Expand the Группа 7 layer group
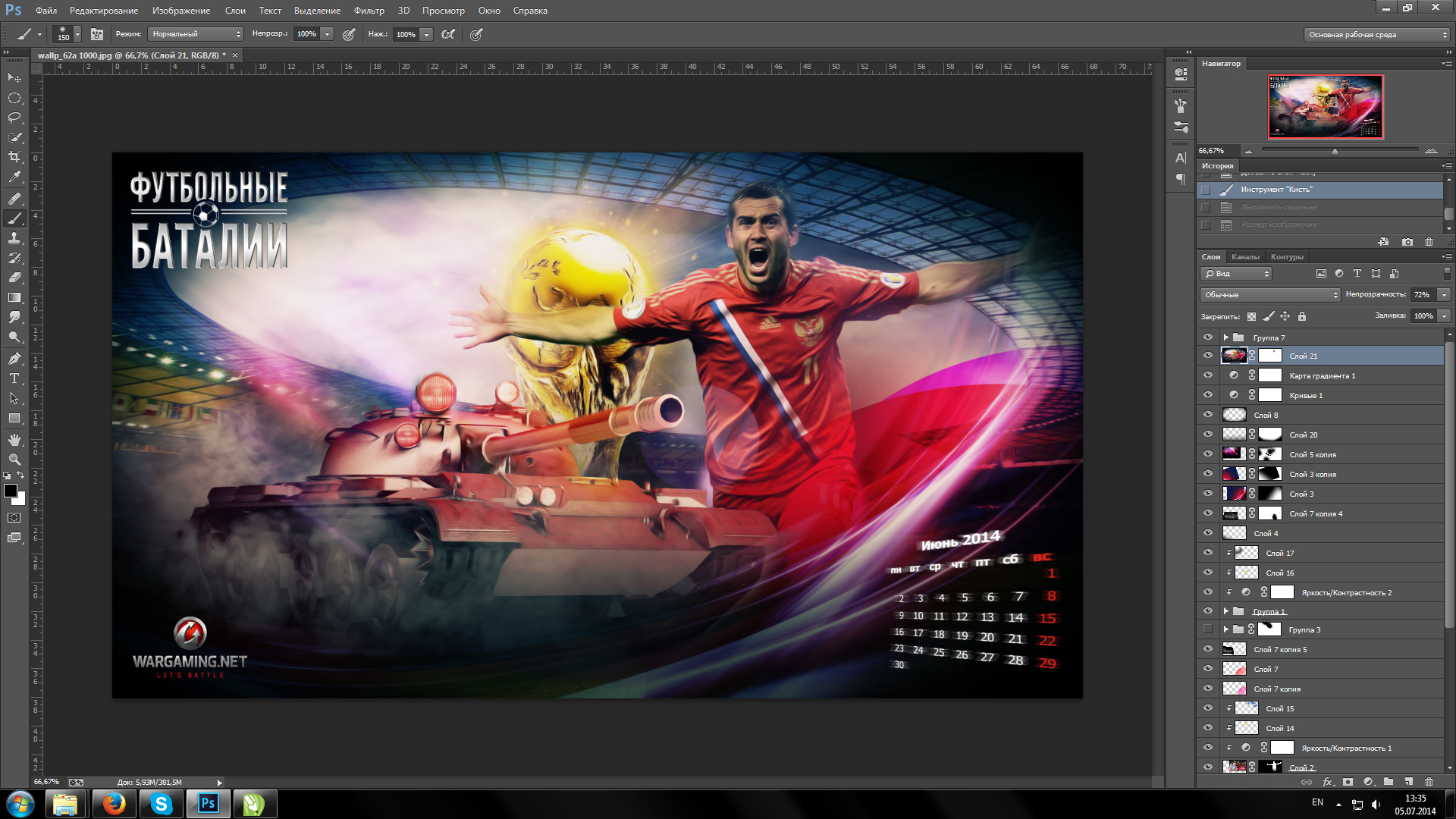Viewport: 1456px width, 819px height. coord(1225,337)
